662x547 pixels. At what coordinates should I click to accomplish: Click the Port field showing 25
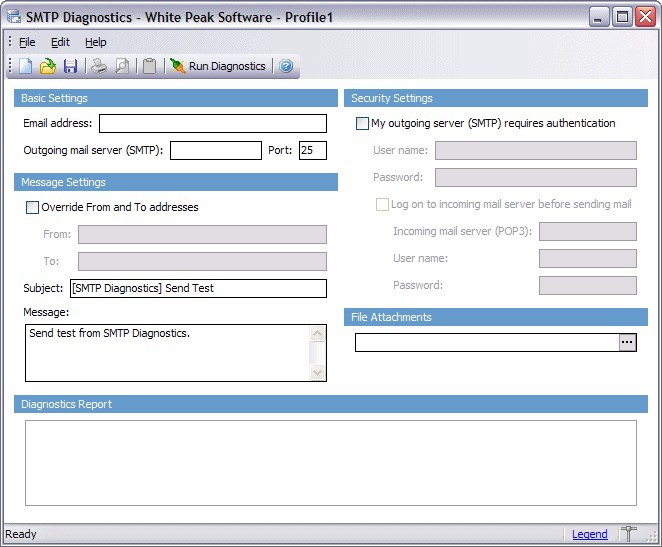313,151
